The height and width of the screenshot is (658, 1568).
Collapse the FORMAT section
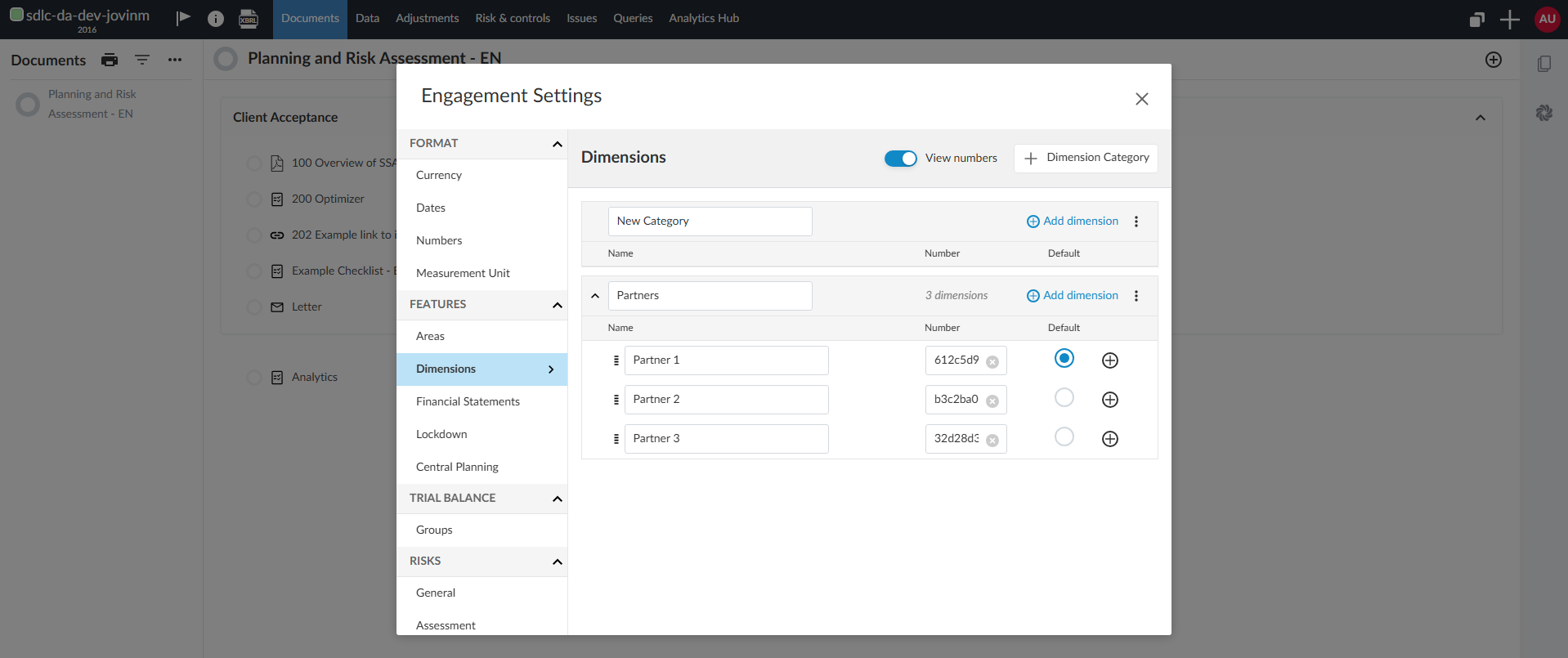(x=558, y=144)
